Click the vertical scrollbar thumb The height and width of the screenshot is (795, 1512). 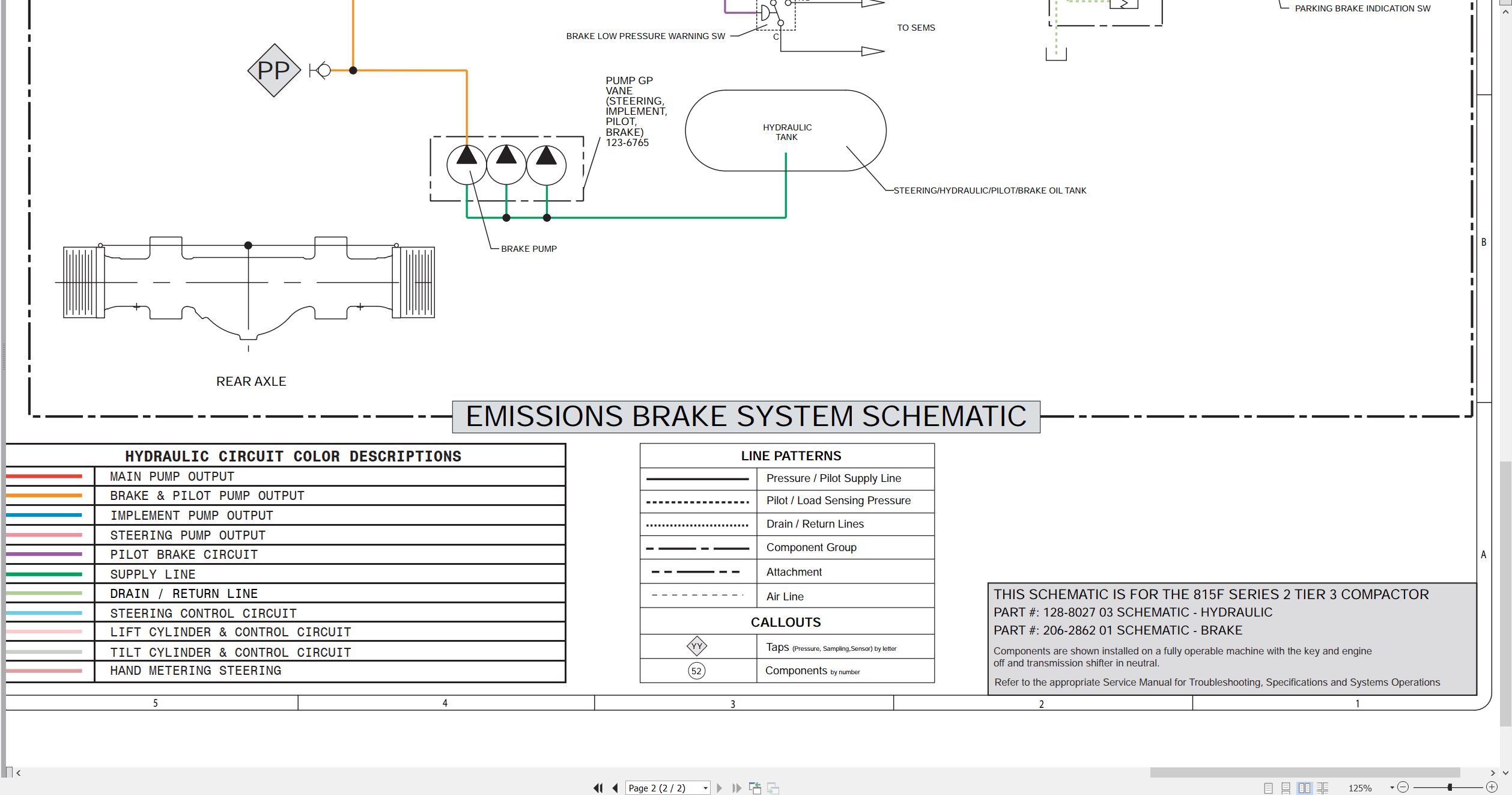click(1505, 594)
